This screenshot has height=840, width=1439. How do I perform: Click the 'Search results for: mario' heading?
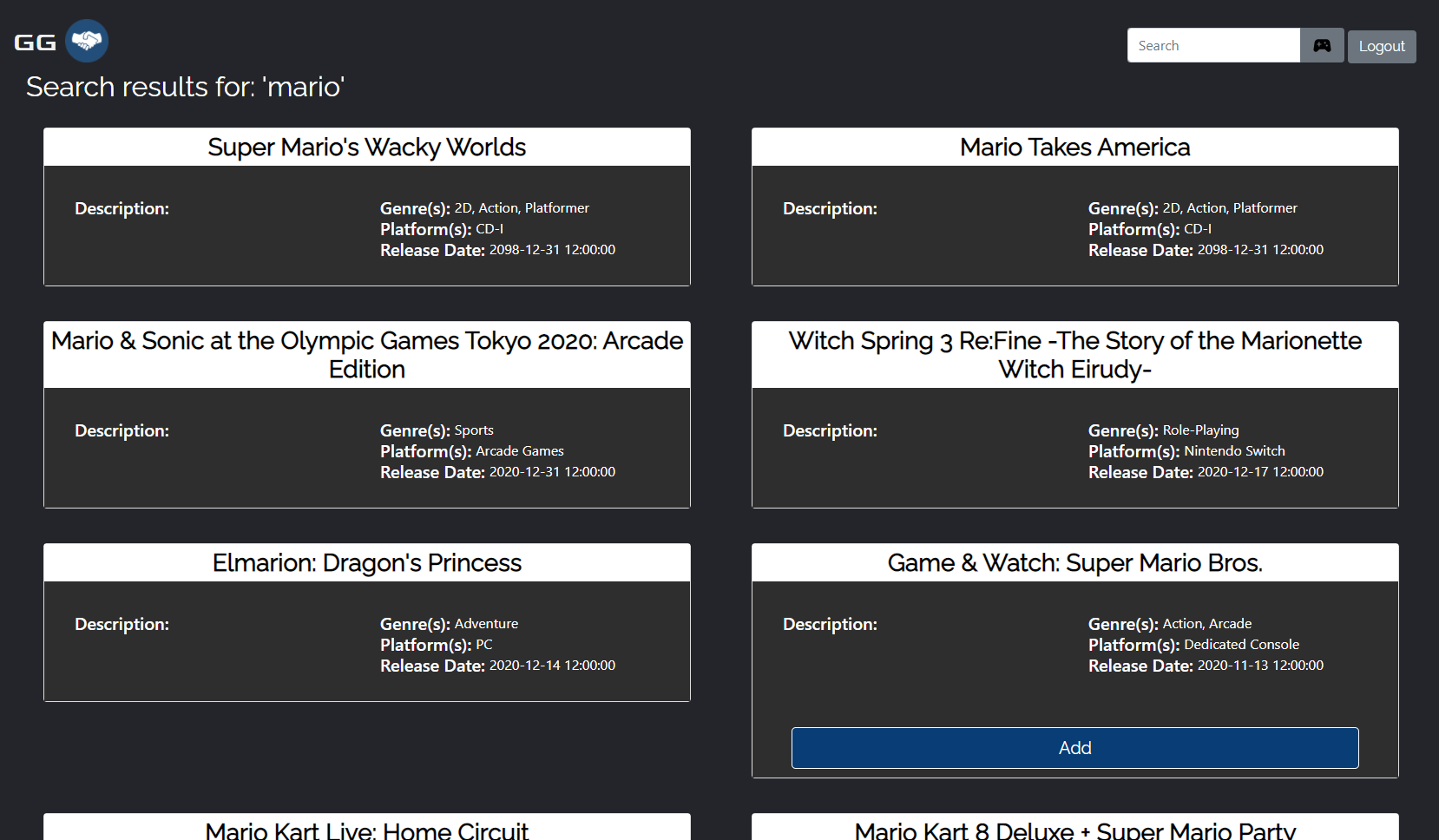click(x=186, y=87)
